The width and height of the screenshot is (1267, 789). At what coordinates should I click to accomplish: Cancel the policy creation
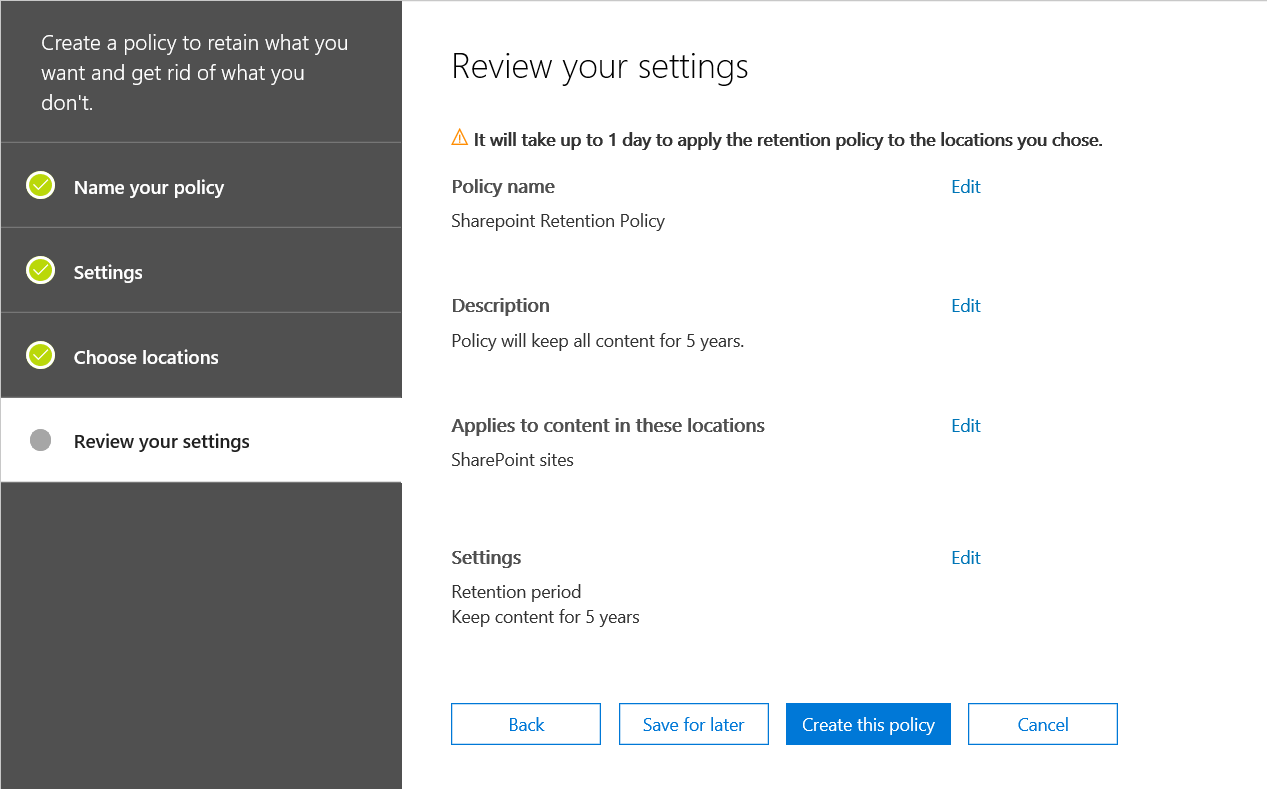click(1042, 723)
